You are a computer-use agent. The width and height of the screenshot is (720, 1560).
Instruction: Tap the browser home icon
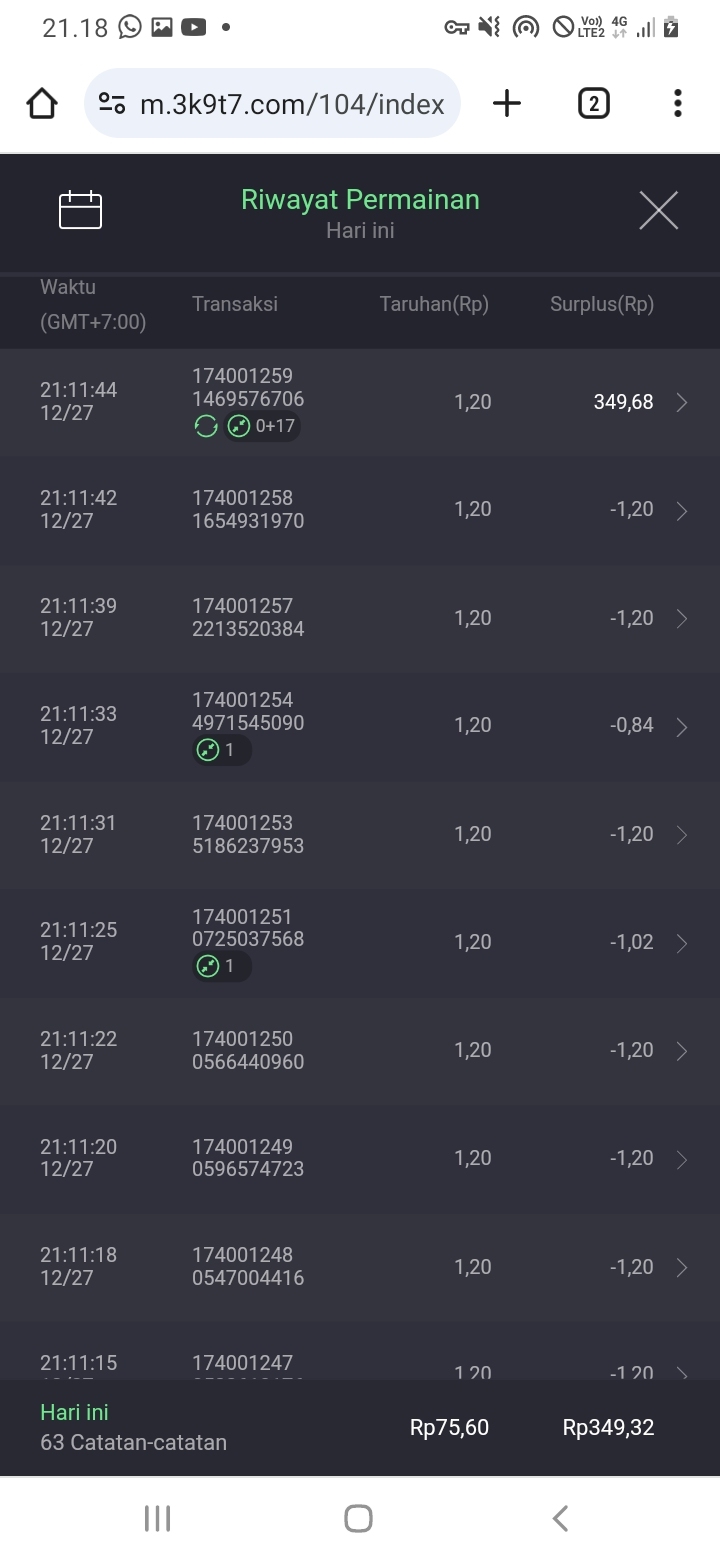42,103
